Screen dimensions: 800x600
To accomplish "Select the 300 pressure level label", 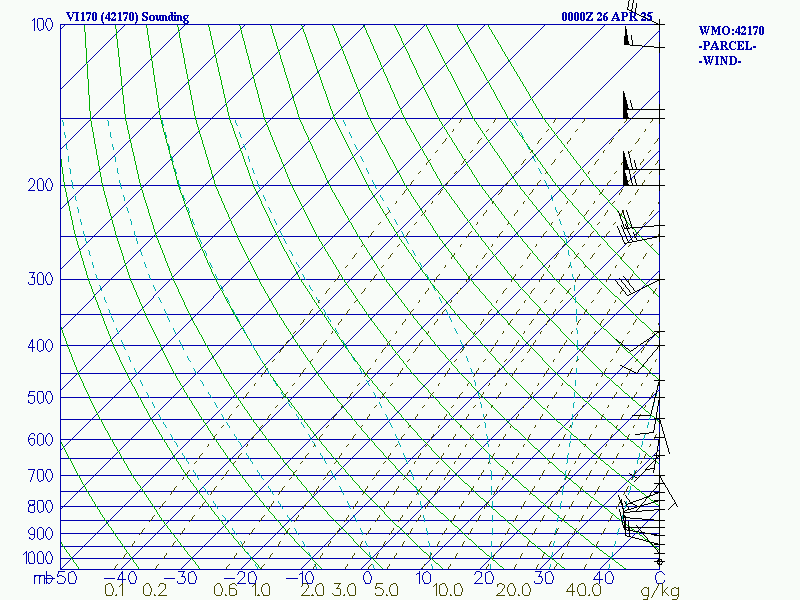I will click(x=40, y=279).
